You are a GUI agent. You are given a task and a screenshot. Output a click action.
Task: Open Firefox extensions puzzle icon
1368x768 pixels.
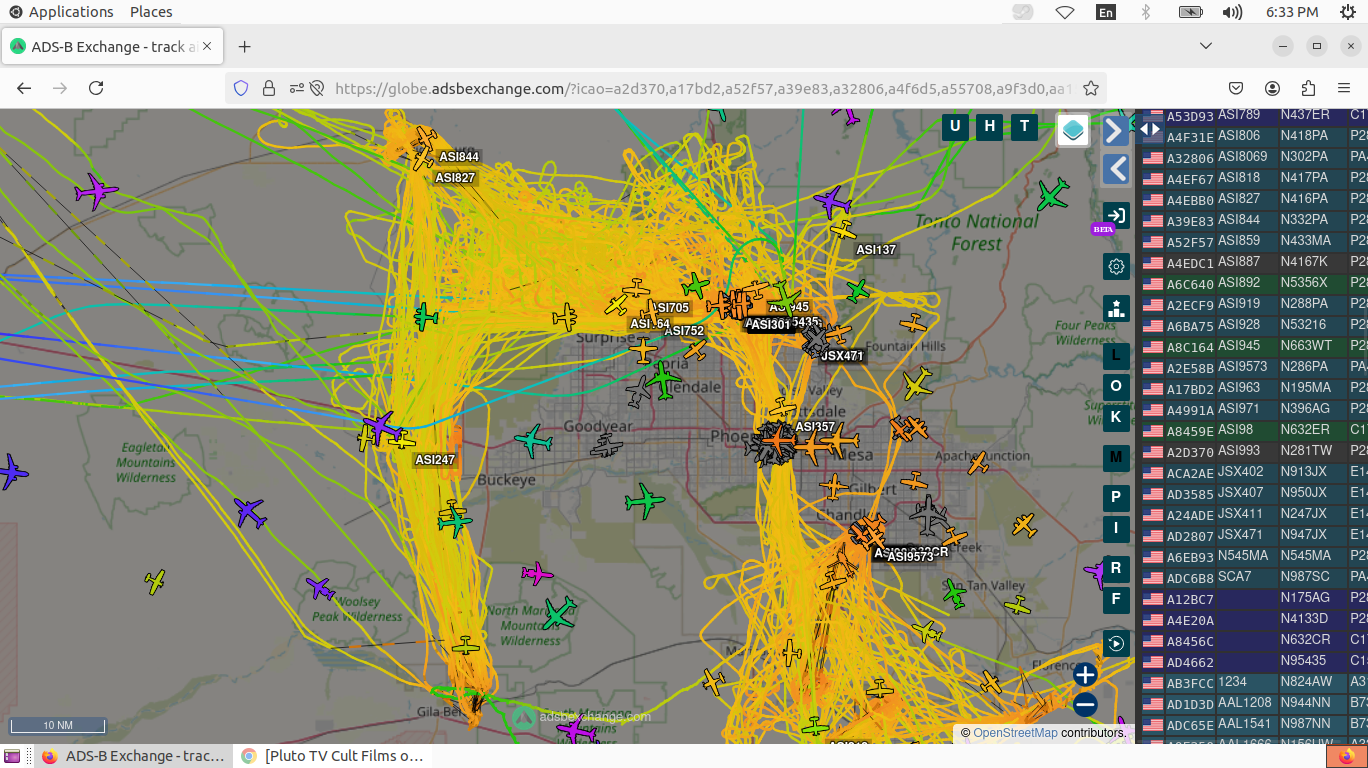1308,88
